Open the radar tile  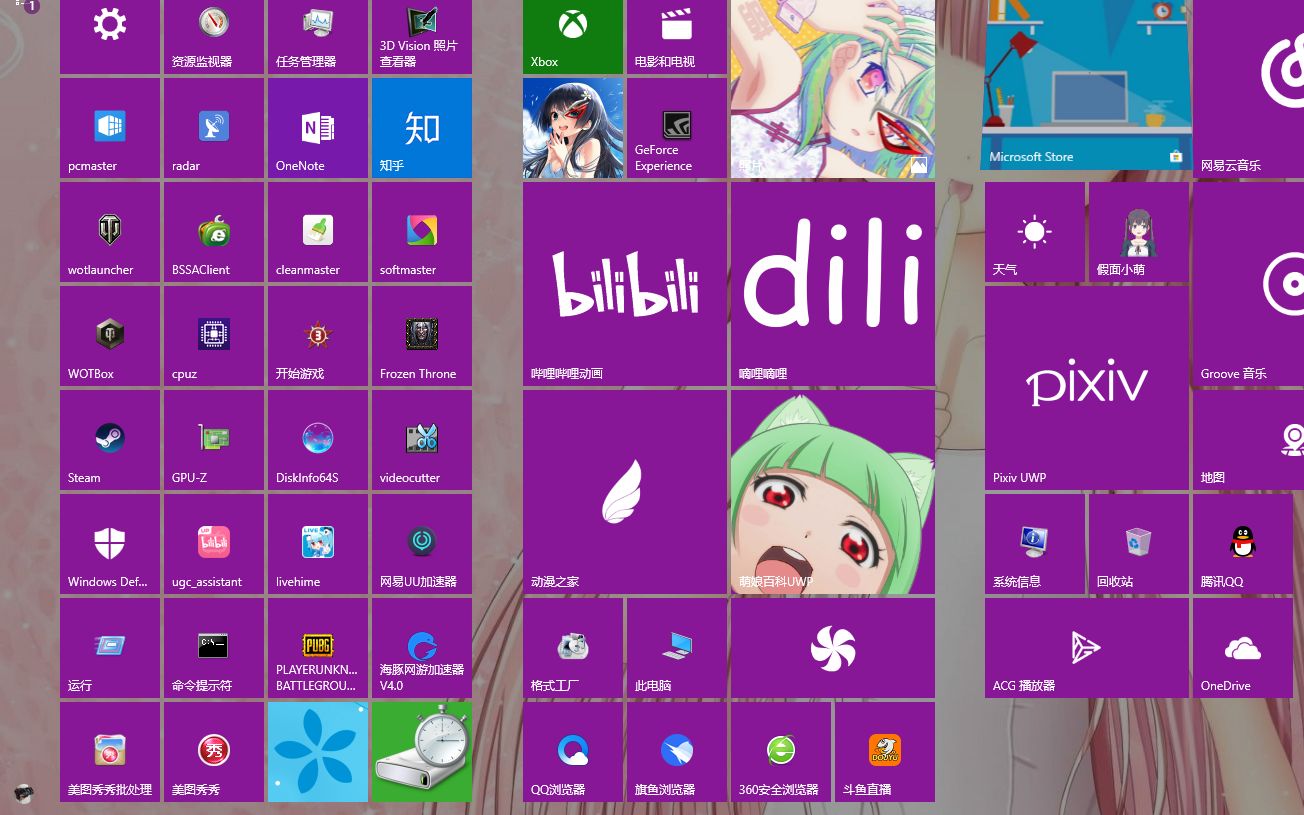214,128
